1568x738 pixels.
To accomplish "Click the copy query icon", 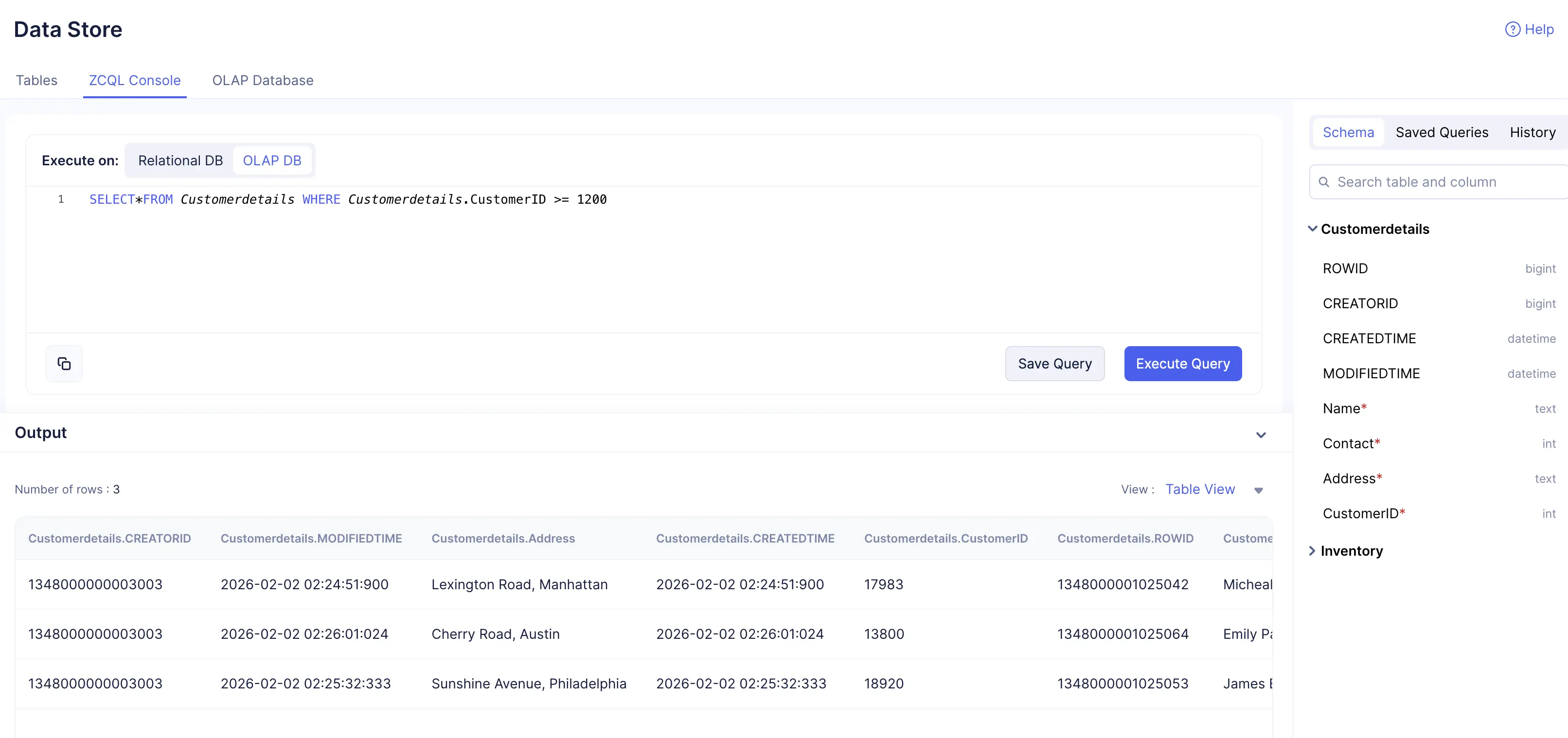I will tap(64, 364).
